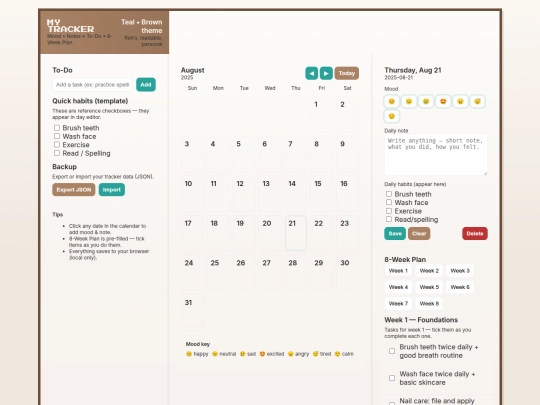Screen dimensions: 540x405
Task: Tick 'Brush teeth twice daily' week task
Action: coord(392,351)
